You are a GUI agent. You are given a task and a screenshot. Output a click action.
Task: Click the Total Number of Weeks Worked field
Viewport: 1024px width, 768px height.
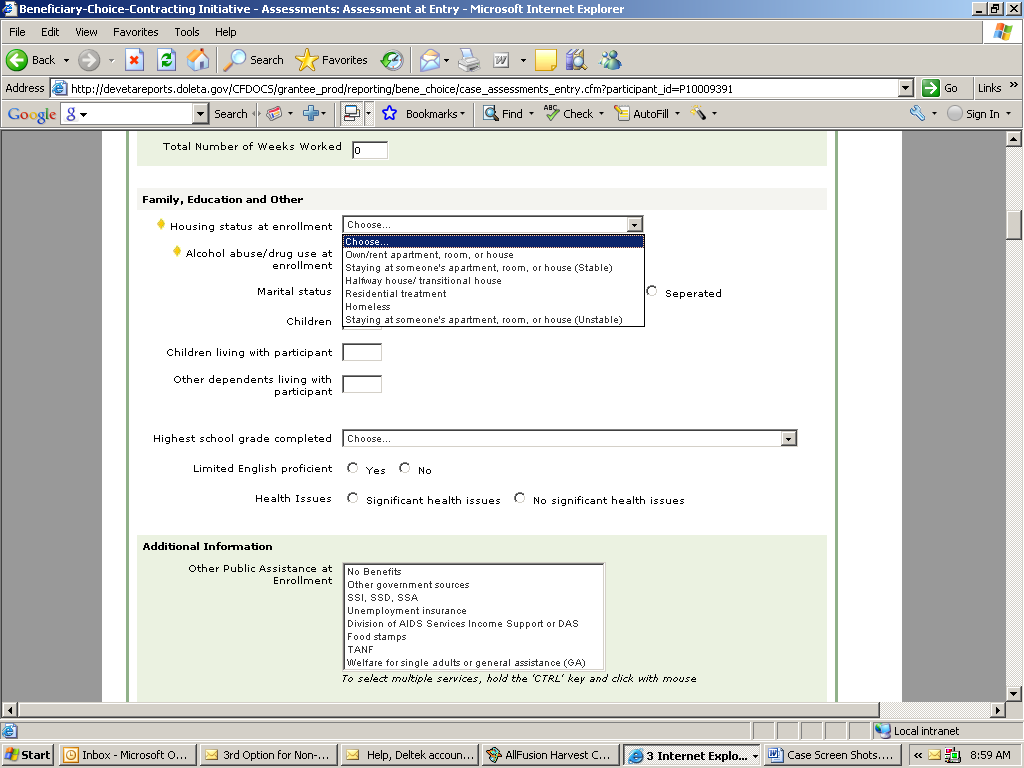pyautogui.click(x=369, y=150)
